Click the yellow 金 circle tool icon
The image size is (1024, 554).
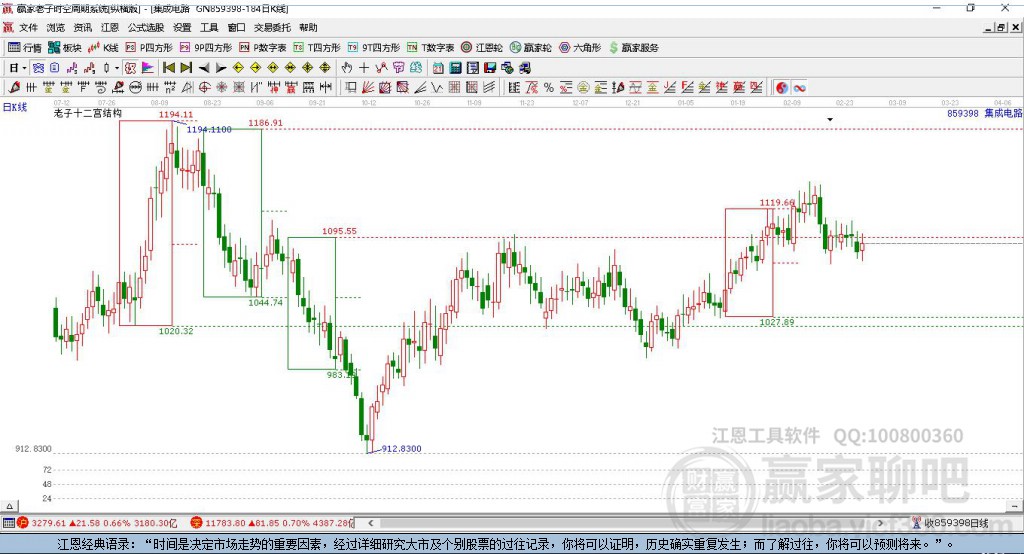[x=583, y=88]
